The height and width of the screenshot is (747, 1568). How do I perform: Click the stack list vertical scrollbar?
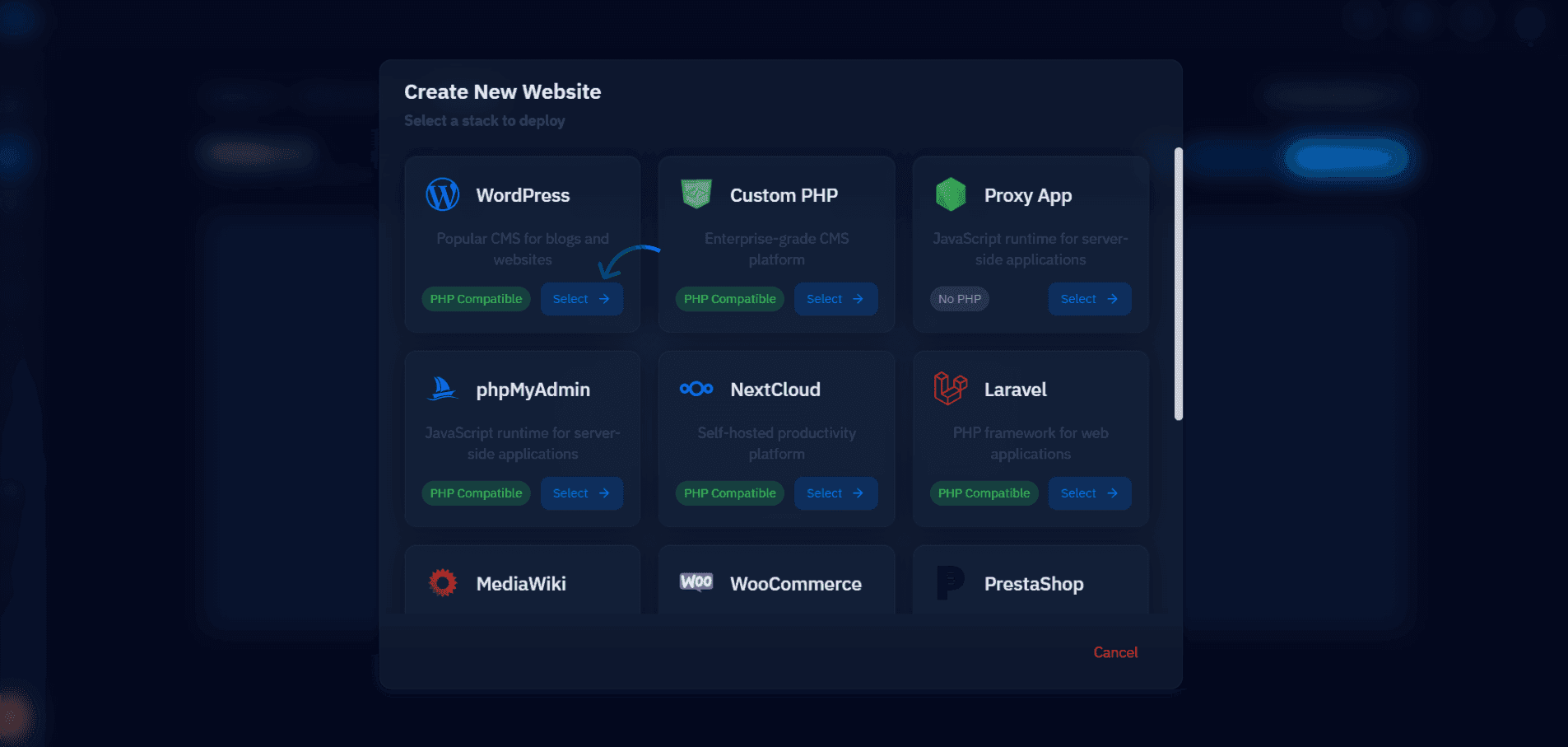(x=1179, y=284)
